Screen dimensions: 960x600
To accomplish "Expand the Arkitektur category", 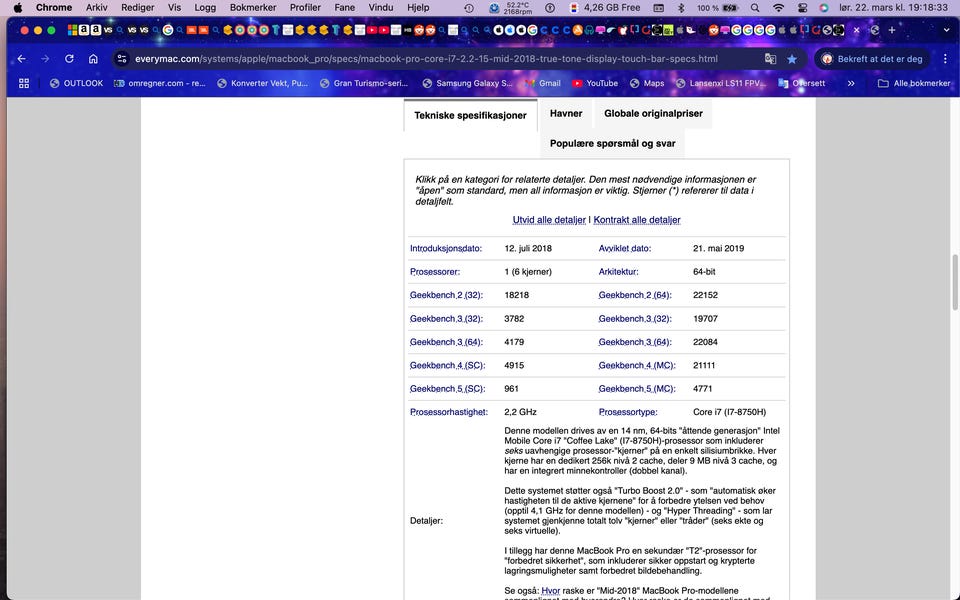I will tap(618, 272).
